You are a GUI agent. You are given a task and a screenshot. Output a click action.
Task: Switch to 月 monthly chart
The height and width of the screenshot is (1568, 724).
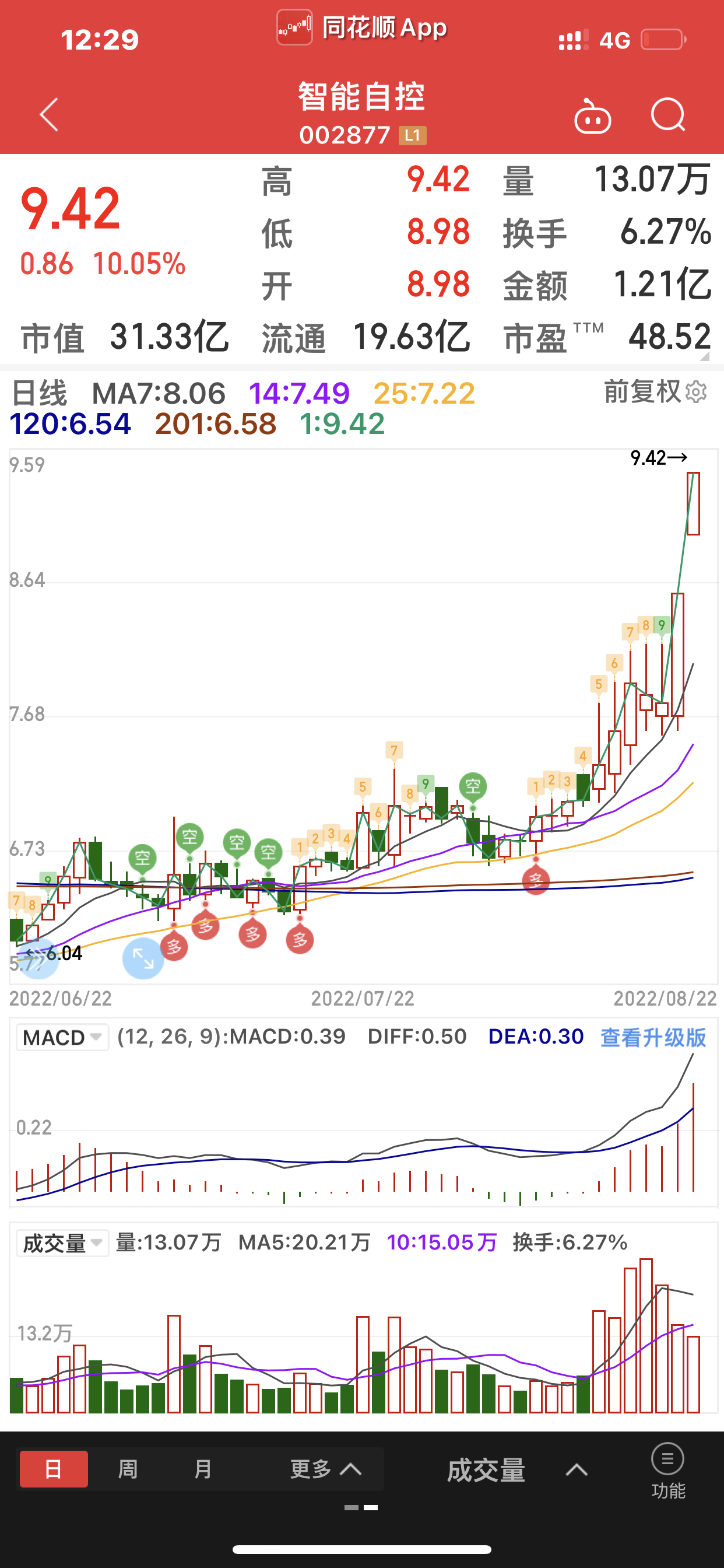pyautogui.click(x=203, y=1469)
